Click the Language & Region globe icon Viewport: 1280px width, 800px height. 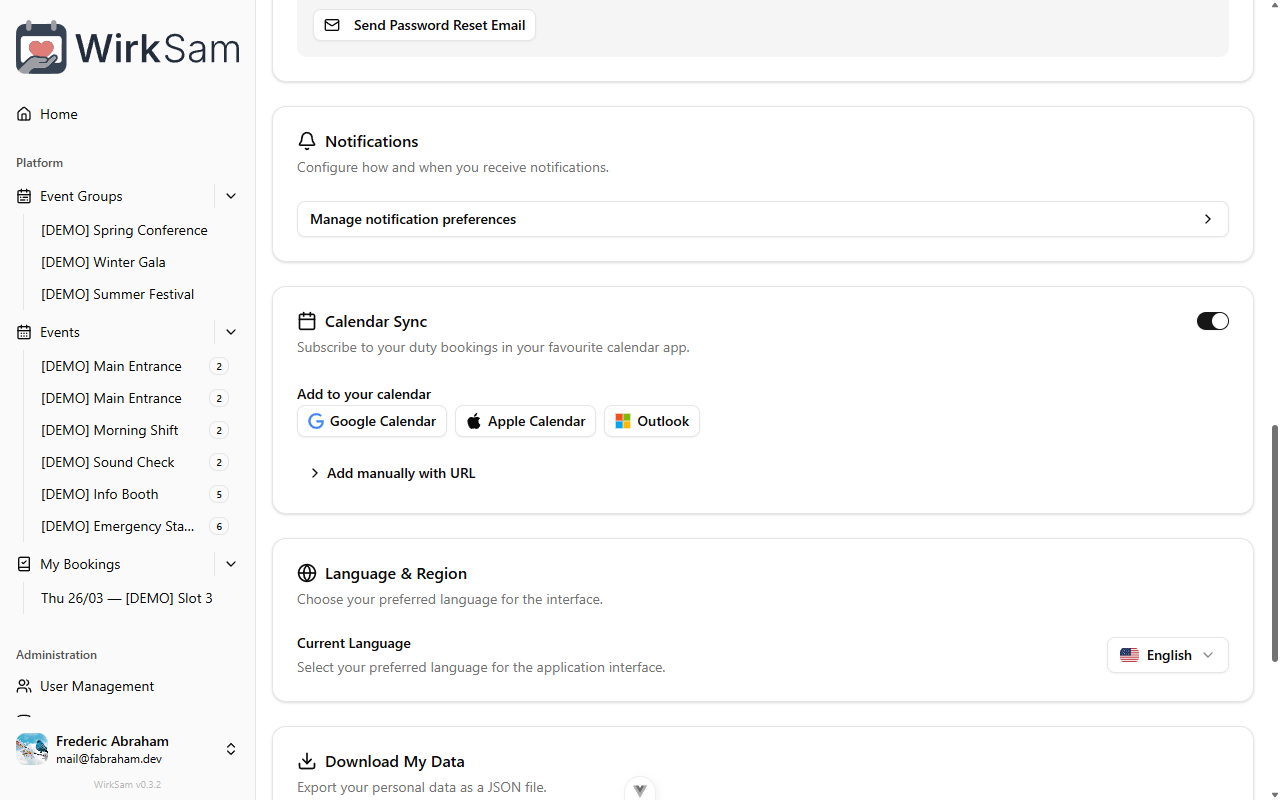[307, 573]
